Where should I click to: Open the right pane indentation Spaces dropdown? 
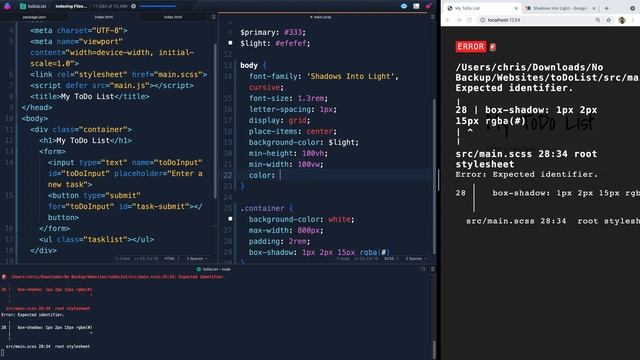416,259
